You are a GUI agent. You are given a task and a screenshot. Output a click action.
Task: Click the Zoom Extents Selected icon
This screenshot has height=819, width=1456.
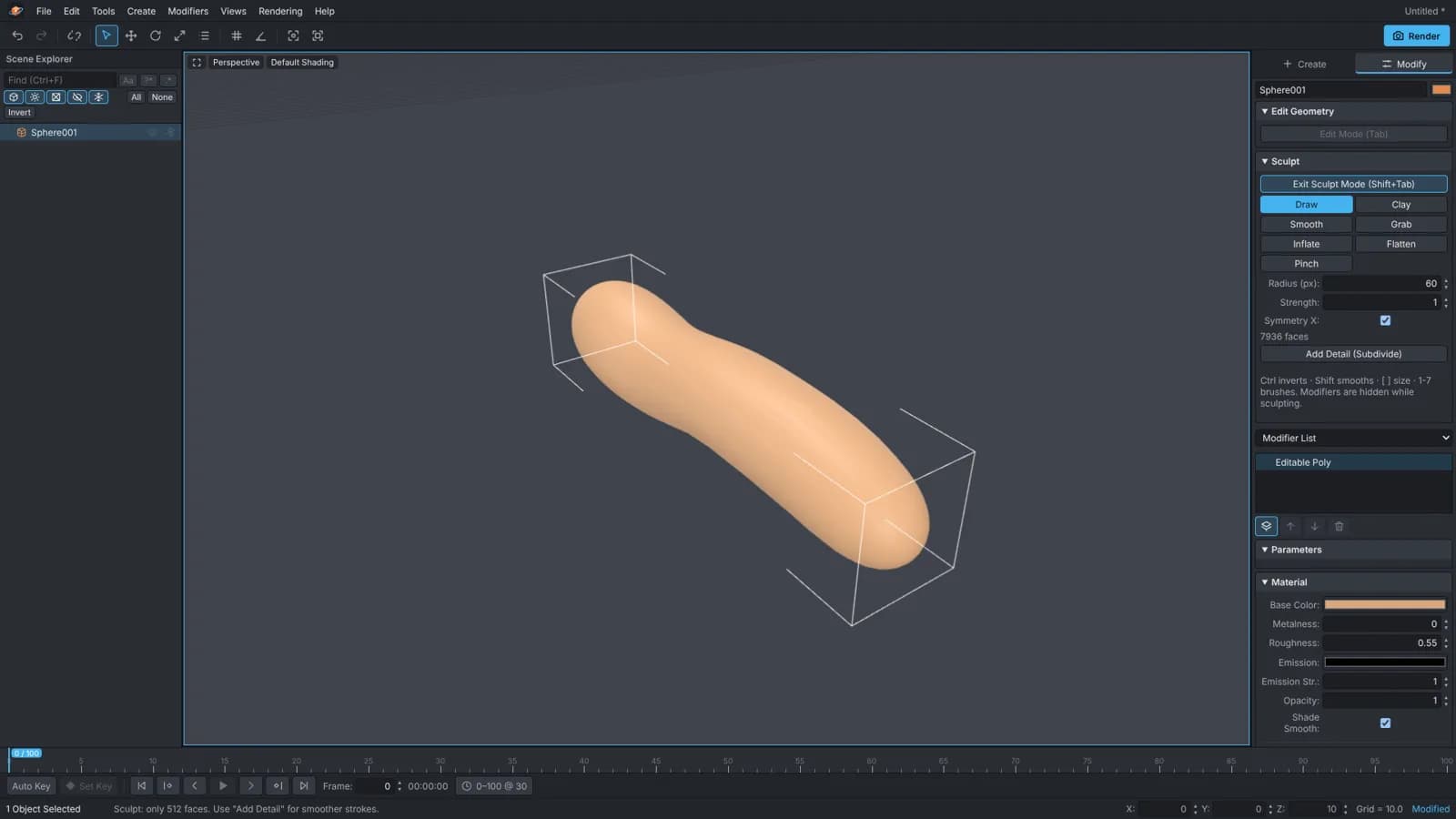point(293,35)
